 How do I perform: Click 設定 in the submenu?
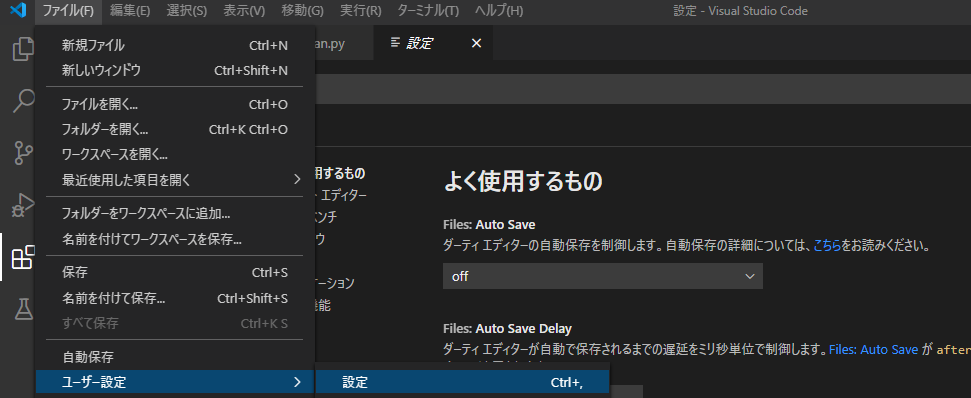(462, 382)
